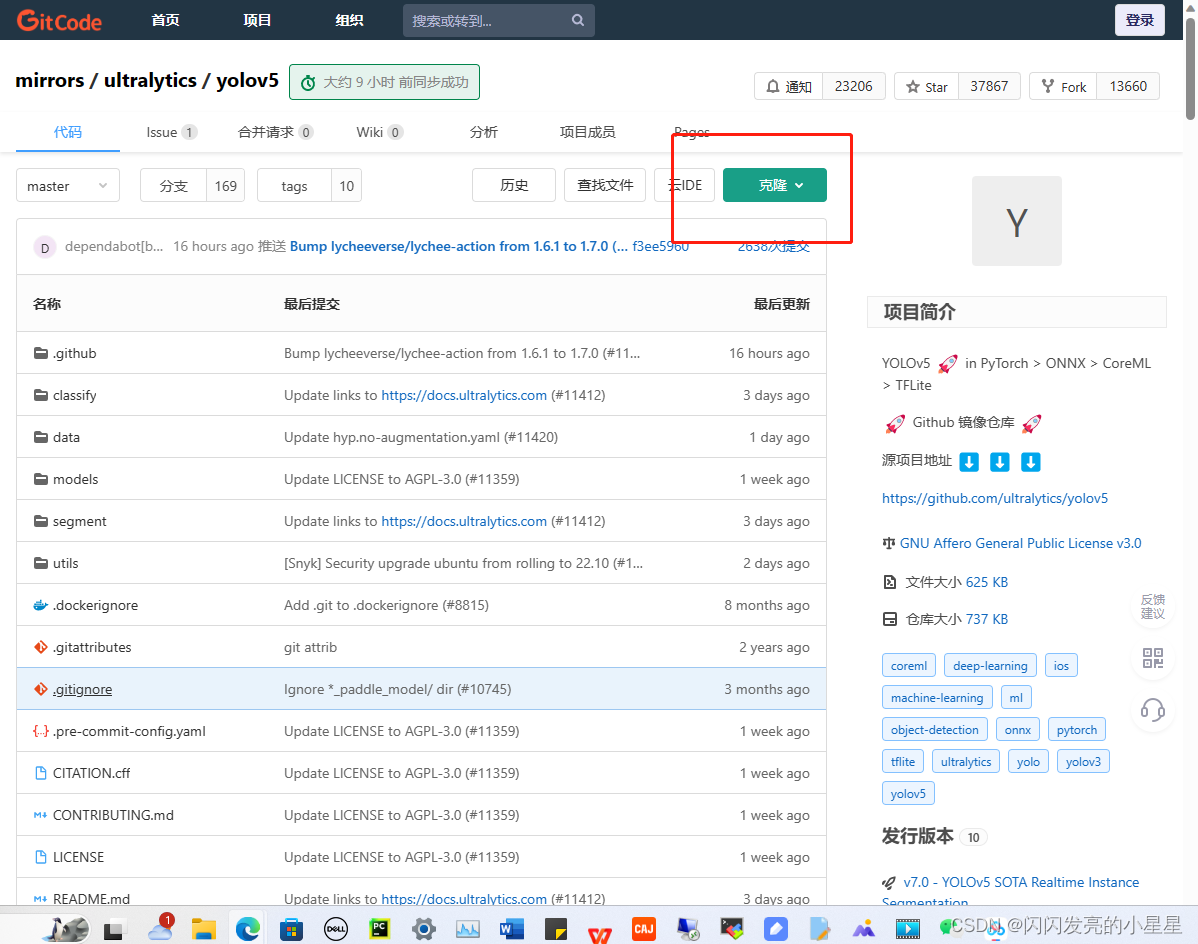Click the 历史 history button
Viewport: 1198px width, 944px height.
click(513, 185)
